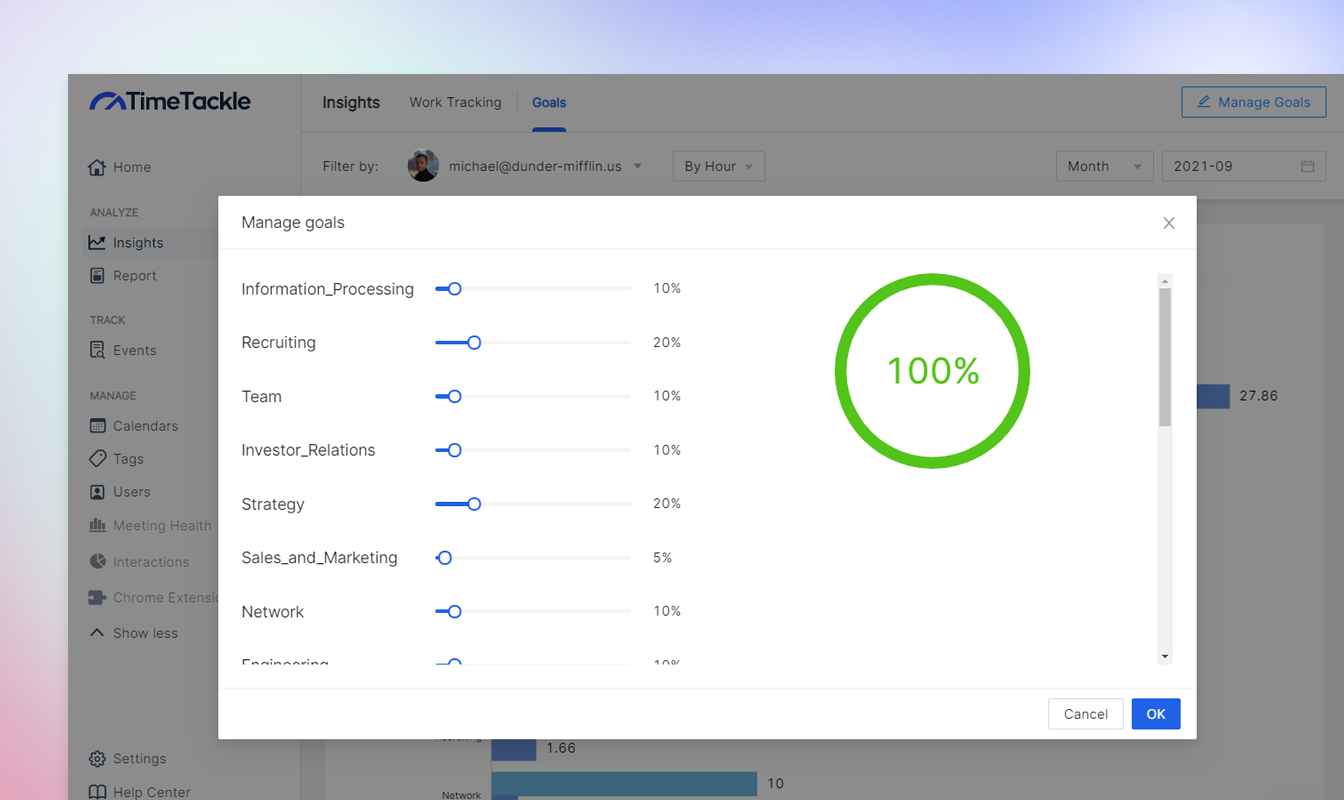Open Chrome Extension in the sidebar
This screenshot has width=1344, height=800.
pyautogui.click(x=153, y=597)
